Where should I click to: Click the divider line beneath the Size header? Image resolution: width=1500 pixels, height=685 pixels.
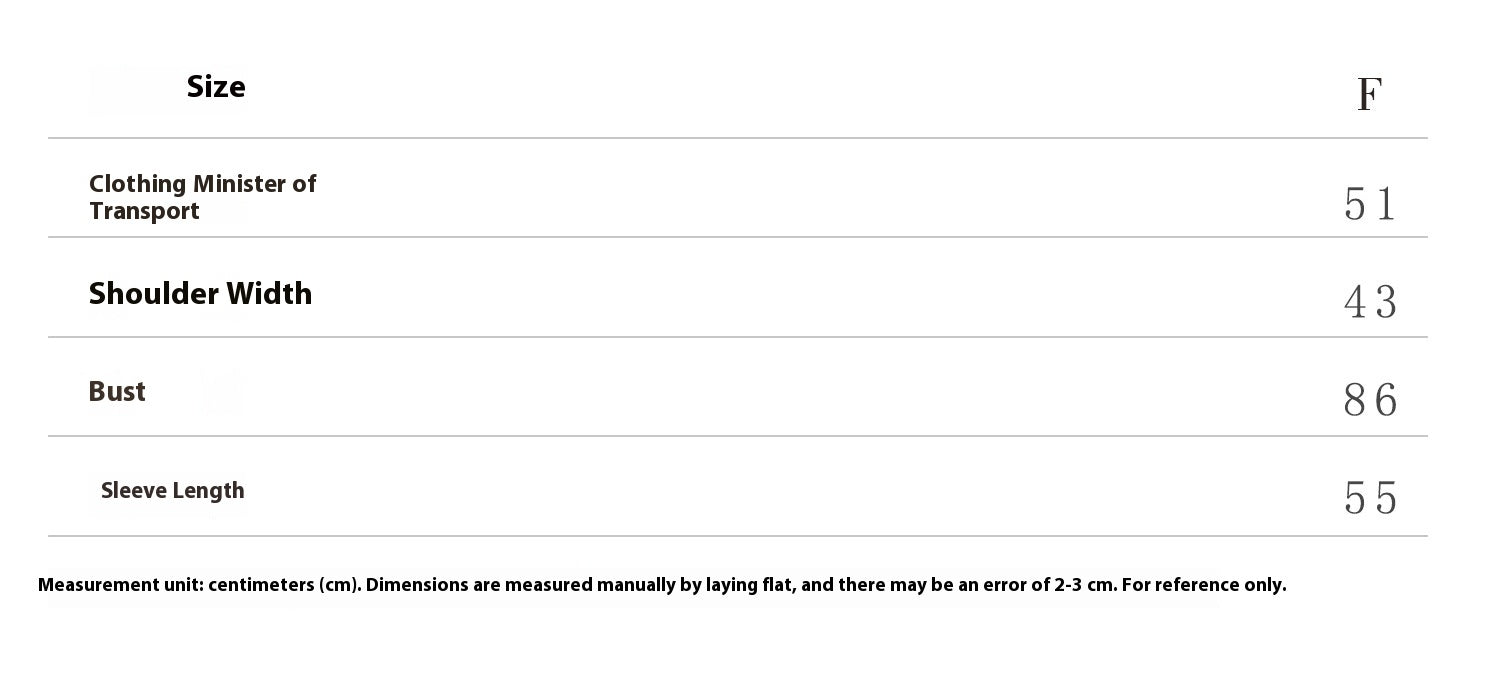coord(737,138)
